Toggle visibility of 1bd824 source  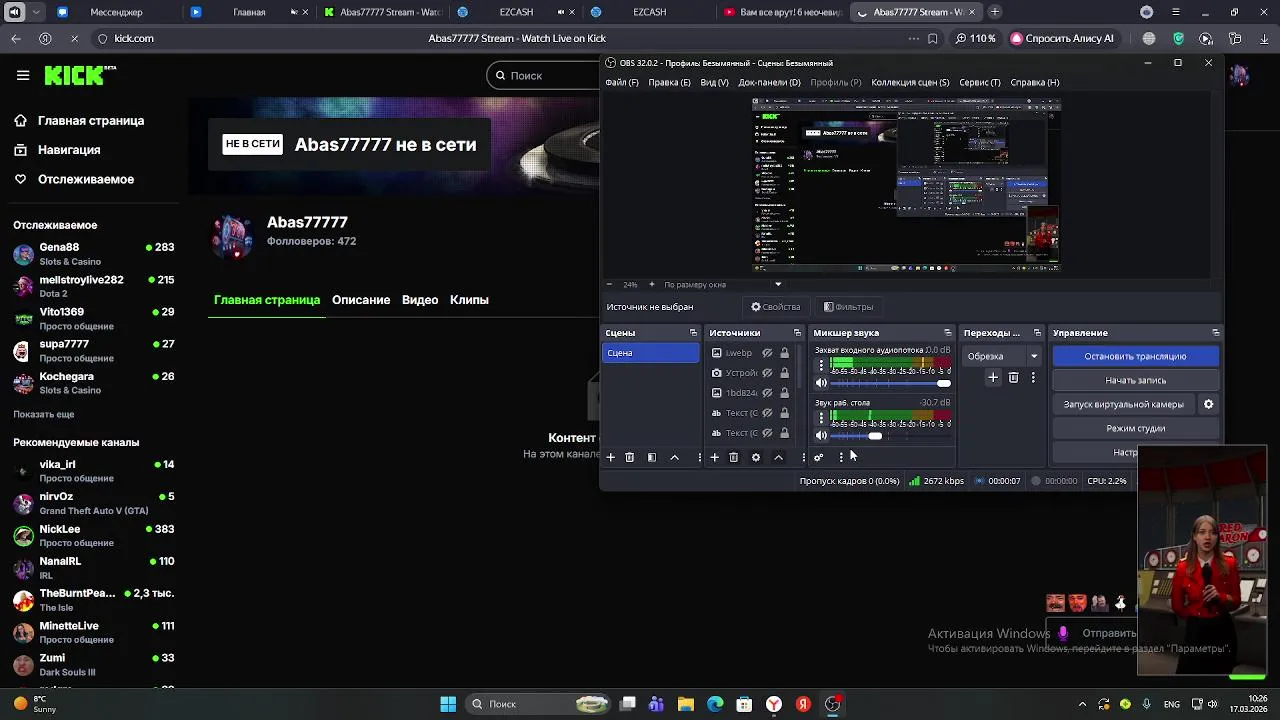pos(767,393)
